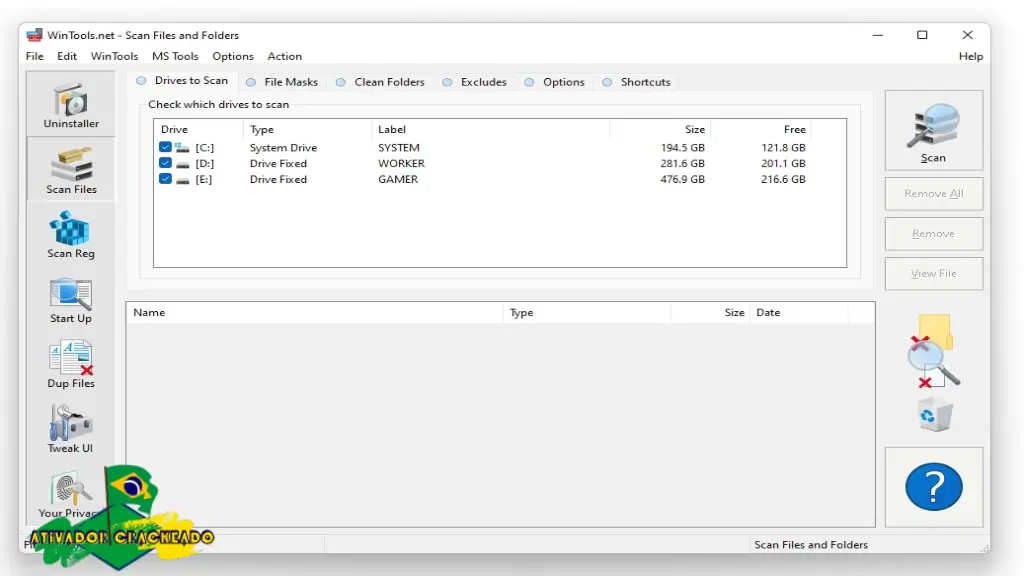Sort results by Date column header
This screenshot has width=1024, height=576.
click(x=799, y=313)
